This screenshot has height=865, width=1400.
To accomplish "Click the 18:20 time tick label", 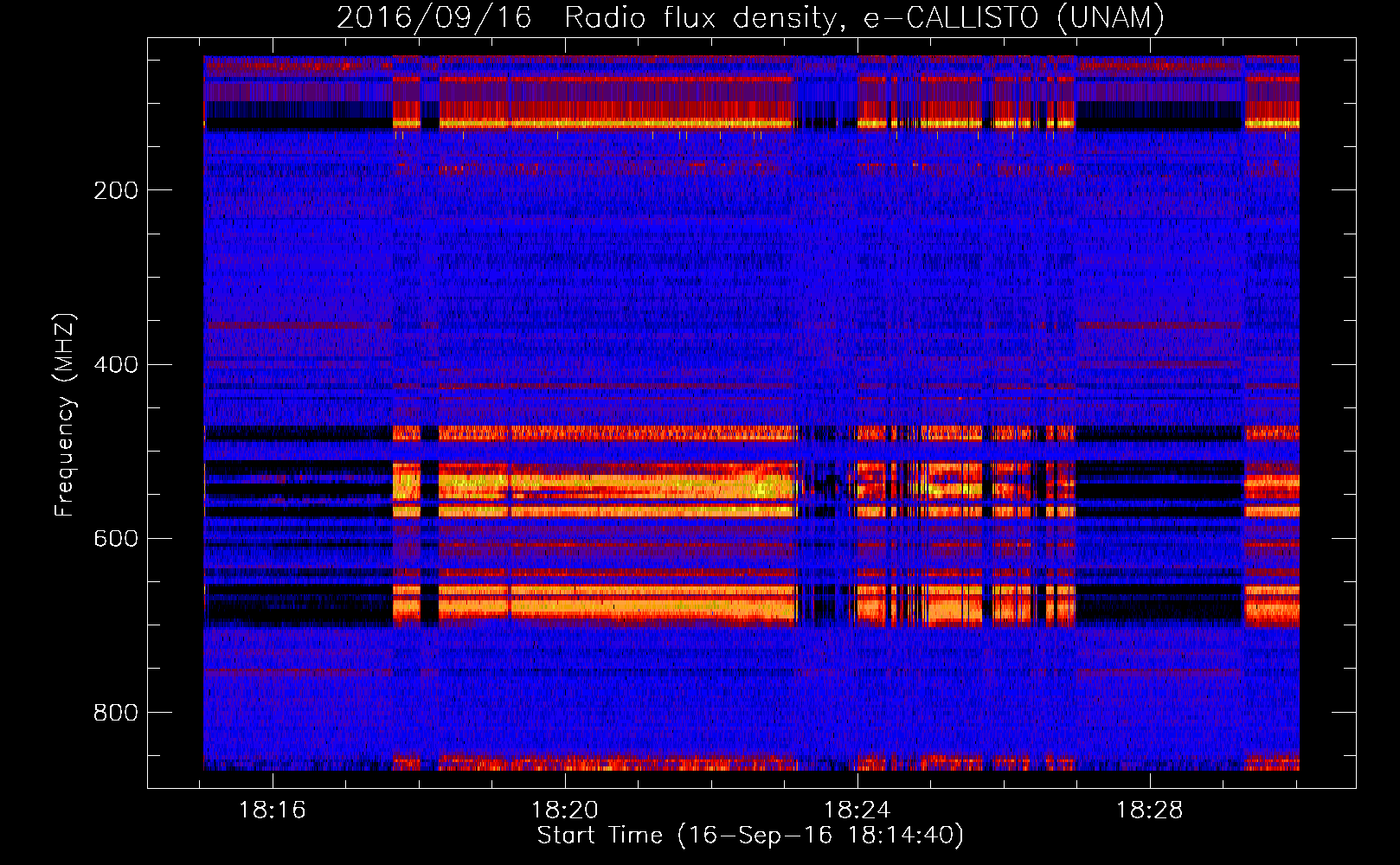I will (565, 811).
